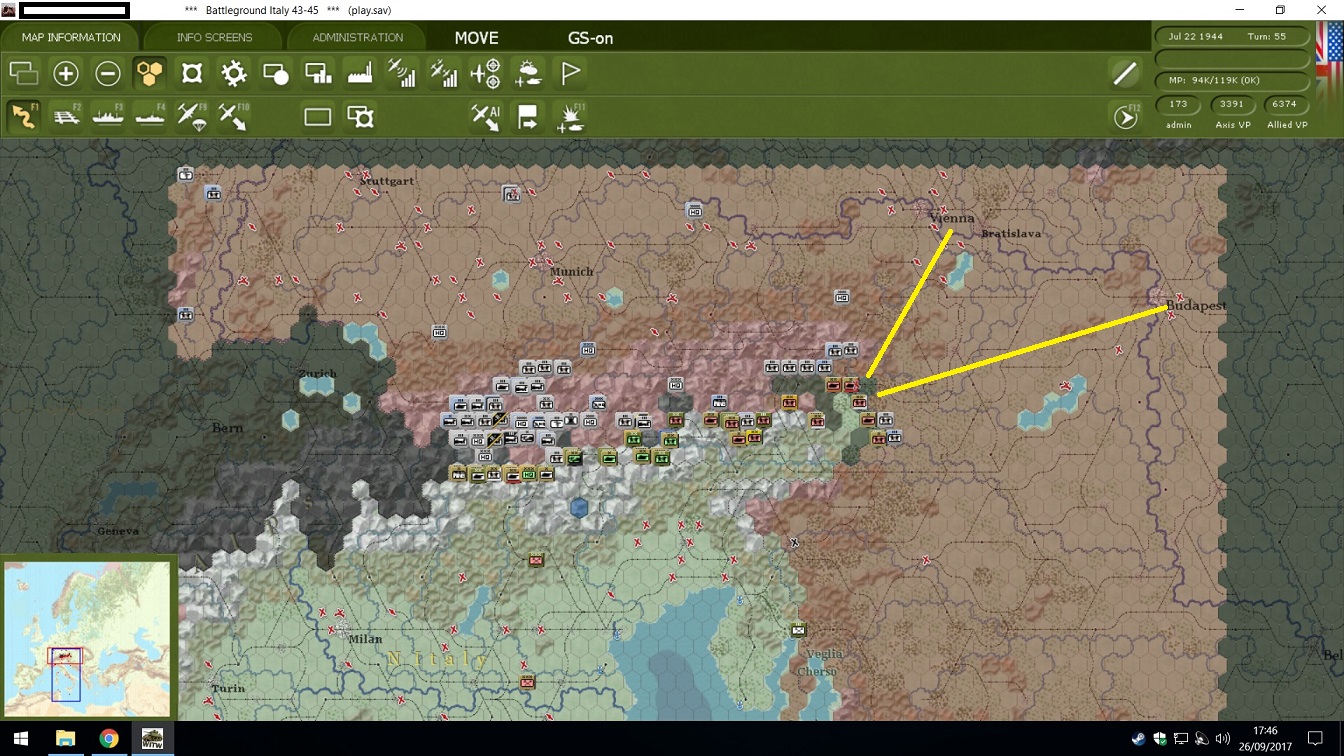Screen dimensions: 1344x756
Task: Click the plane with targets icon
Action: click(486, 73)
